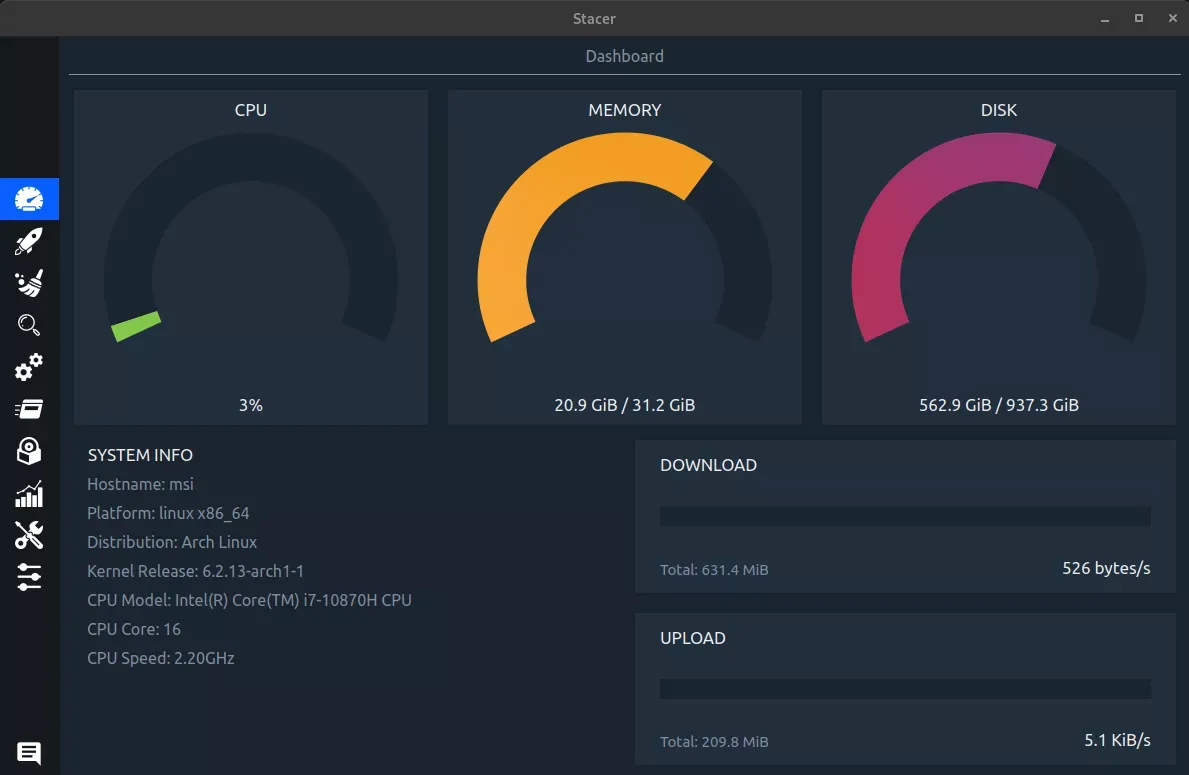Click the 'Platform: linux x86_64' line
Viewport: 1189px width, 775px height.
168,513
